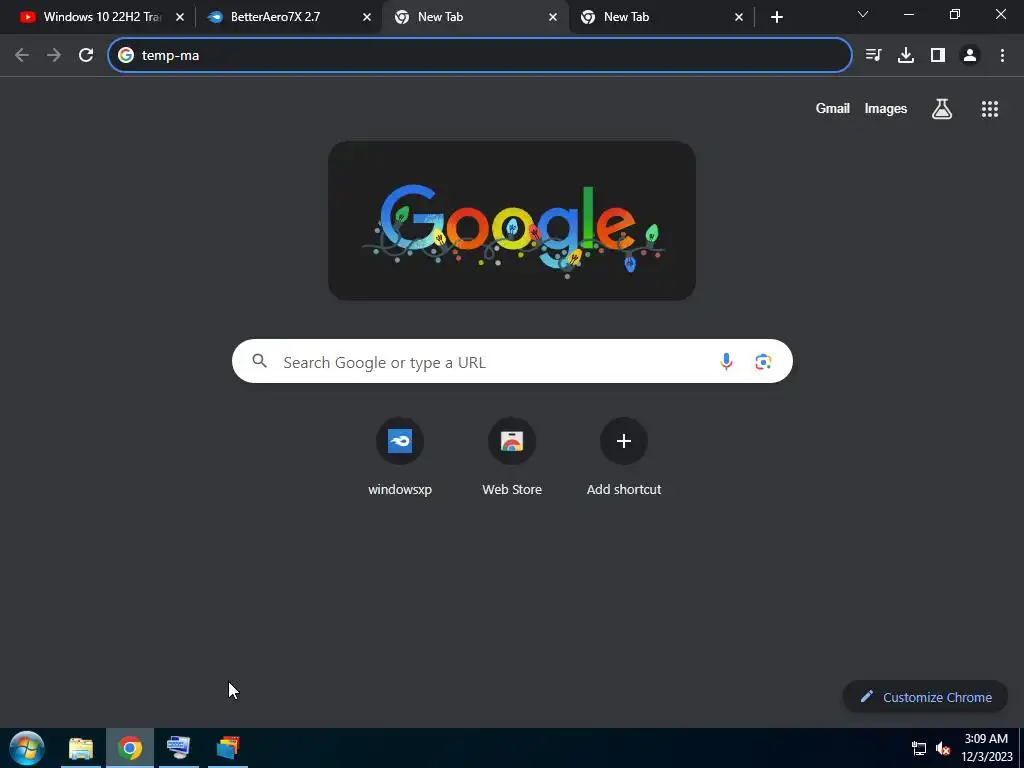Open Search Labs flask icon

(x=942, y=109)
